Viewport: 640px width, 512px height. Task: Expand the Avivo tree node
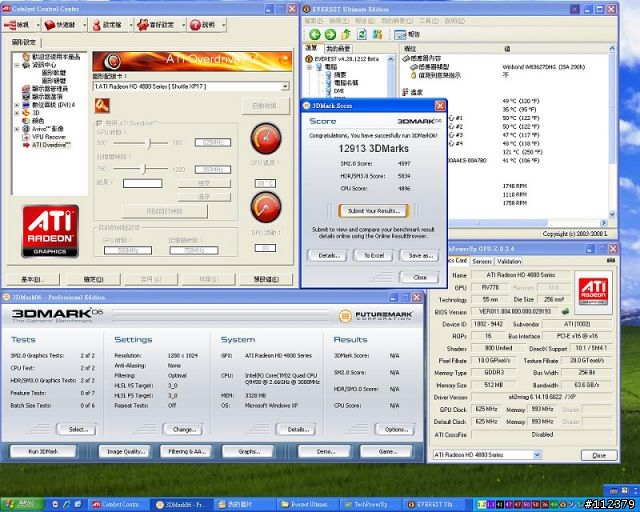pyautogui.click(x=17, y=129)
